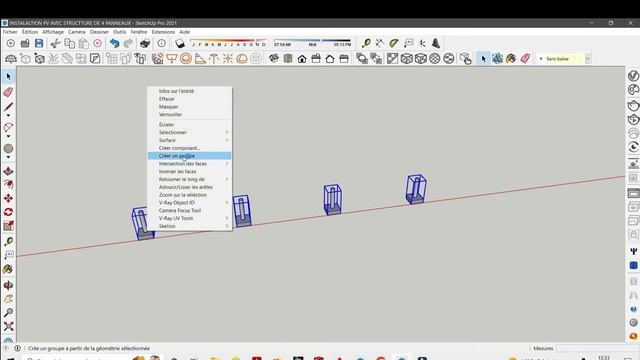Click 'Éclater' in the context menu

click(190, 124)
